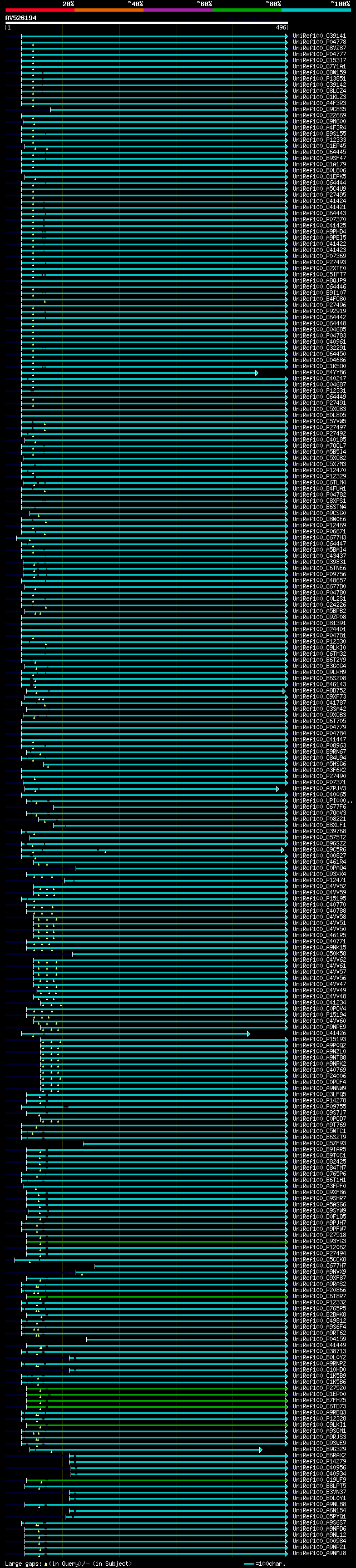The height and width of the screenshot is (1568, 356).
Task: Click on UniRef100_Q9C5R6 label
Action: click(319, 850)
